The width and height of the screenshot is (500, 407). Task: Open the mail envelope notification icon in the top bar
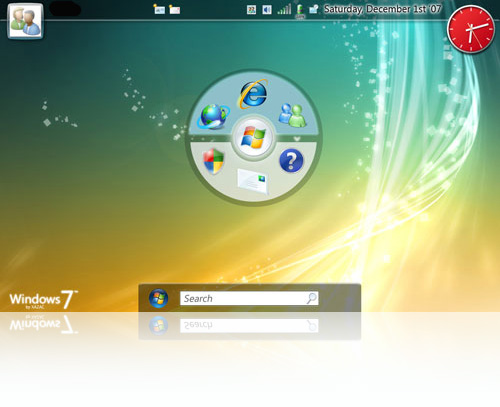(175, 9)
